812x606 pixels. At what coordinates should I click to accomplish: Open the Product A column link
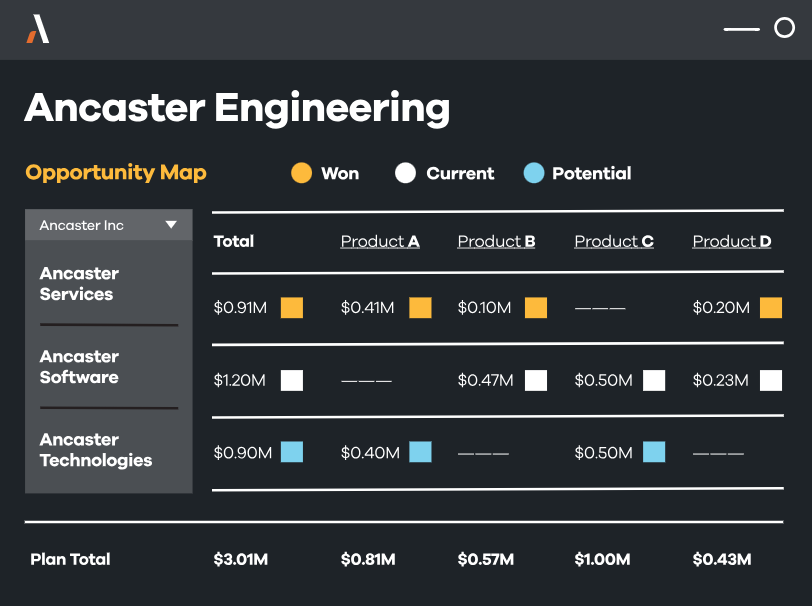click(380, 241)
